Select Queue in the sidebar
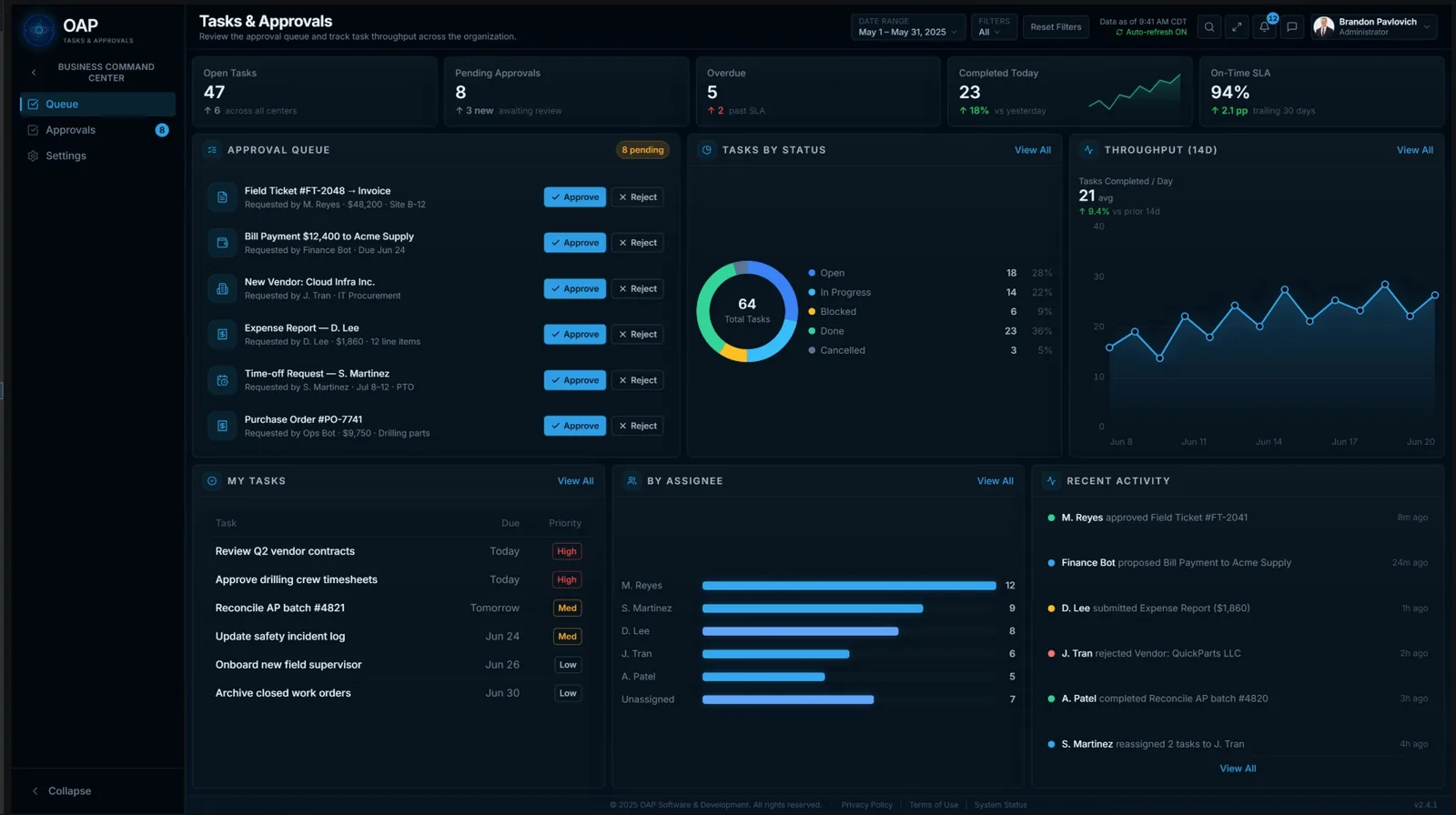 tap(97, 105)
